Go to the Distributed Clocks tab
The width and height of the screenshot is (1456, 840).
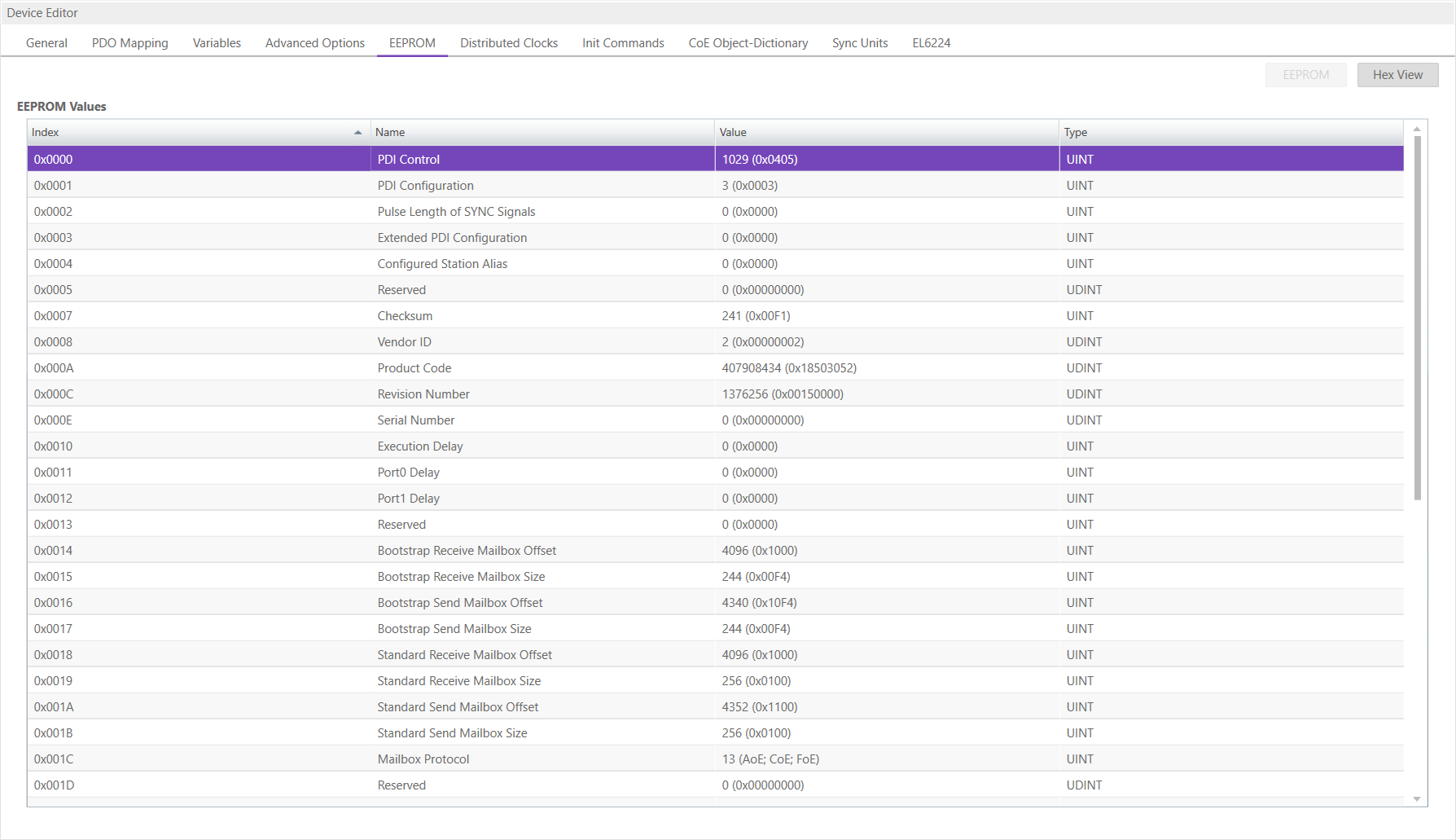509,43
